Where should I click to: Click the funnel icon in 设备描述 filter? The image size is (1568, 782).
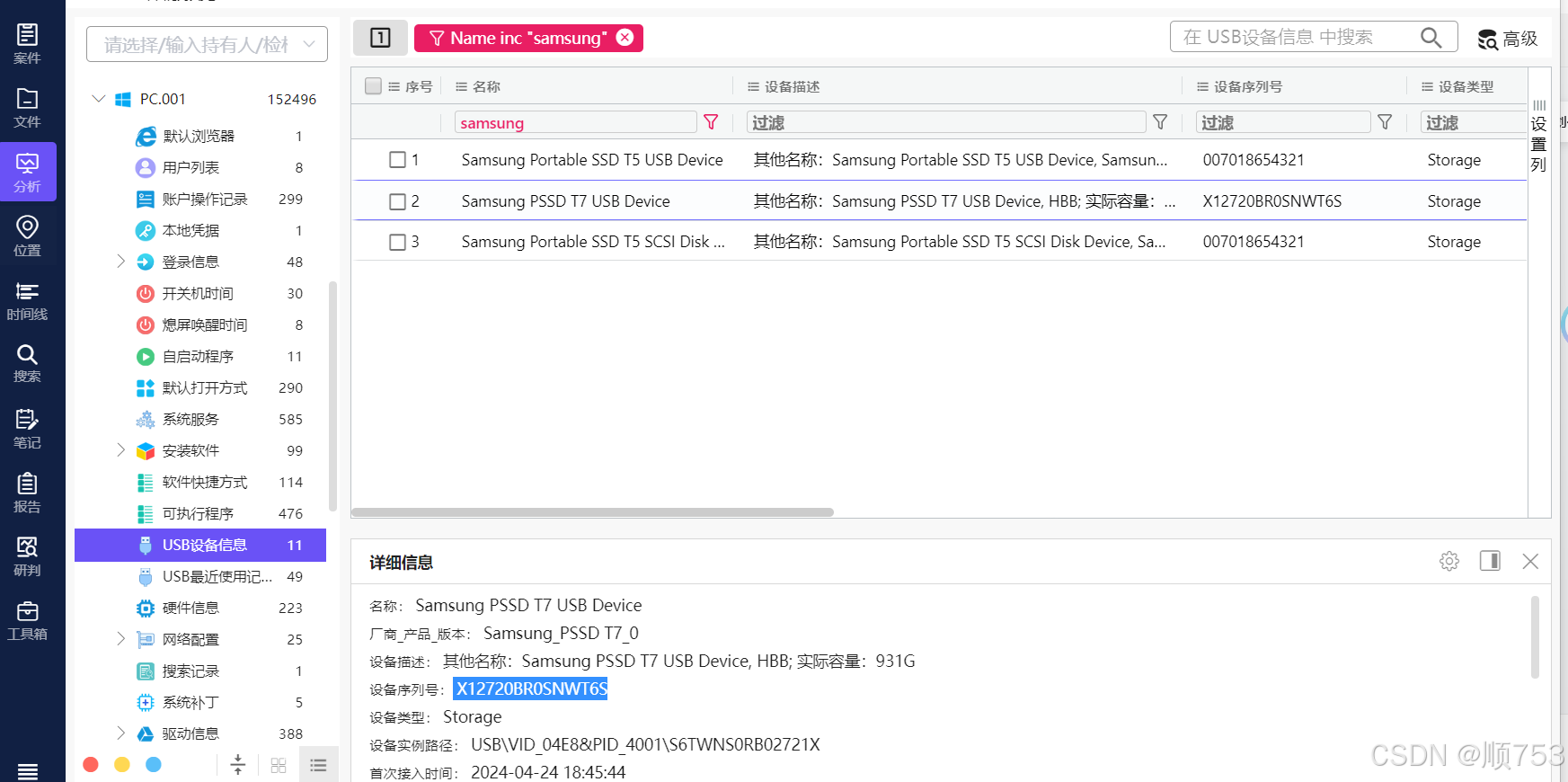tap(1160, 122)
